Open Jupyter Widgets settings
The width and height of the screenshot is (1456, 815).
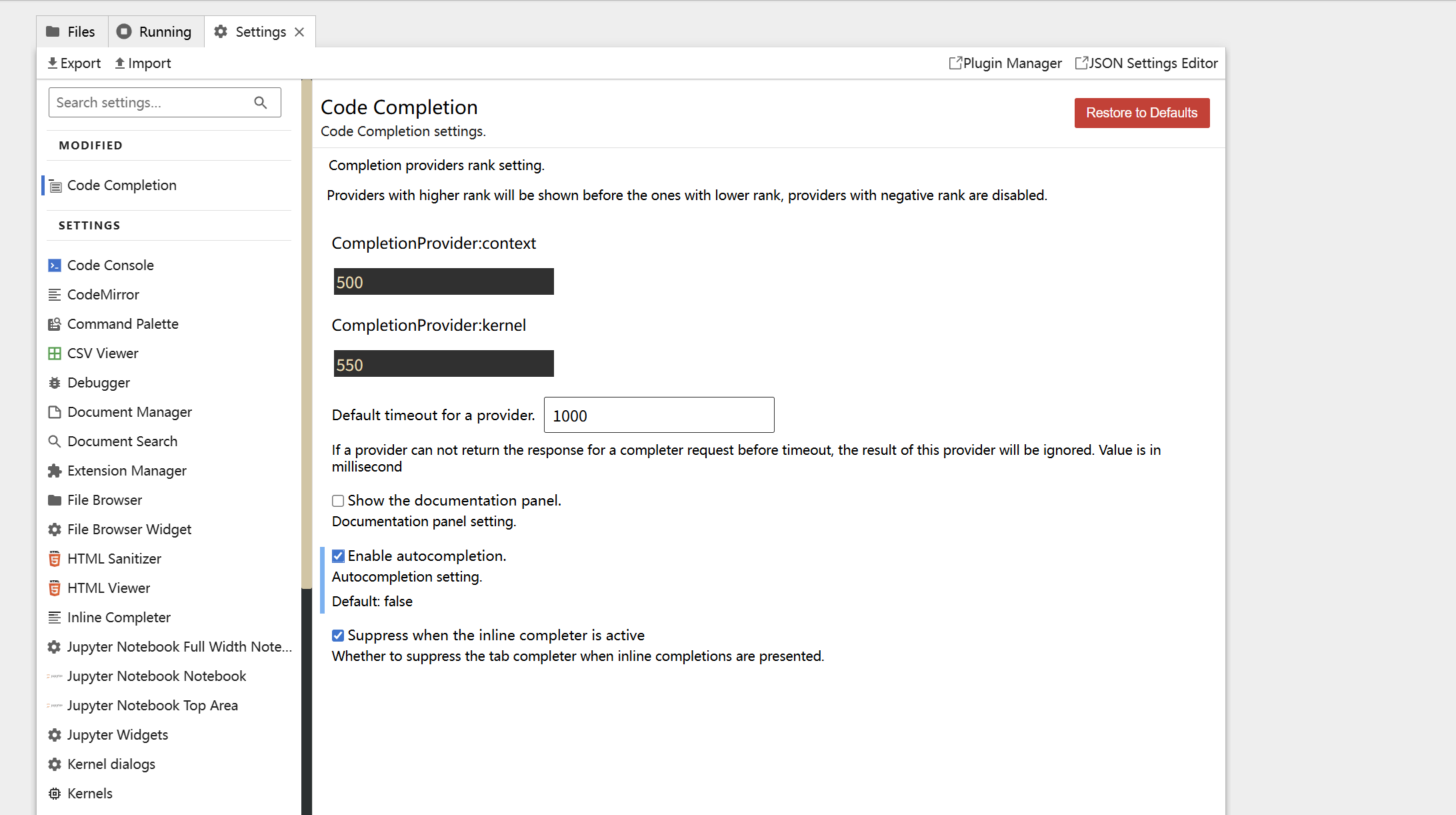pos(117,735)
